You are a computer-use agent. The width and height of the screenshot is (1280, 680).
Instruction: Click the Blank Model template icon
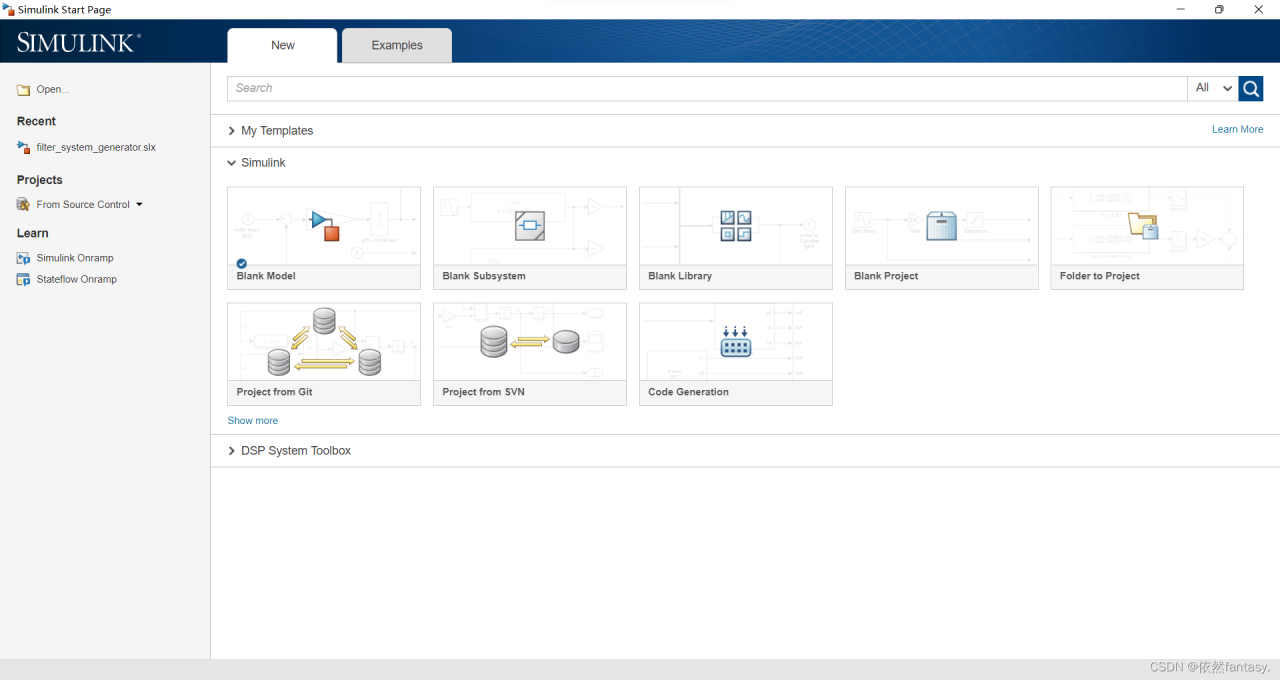(324, 226)
